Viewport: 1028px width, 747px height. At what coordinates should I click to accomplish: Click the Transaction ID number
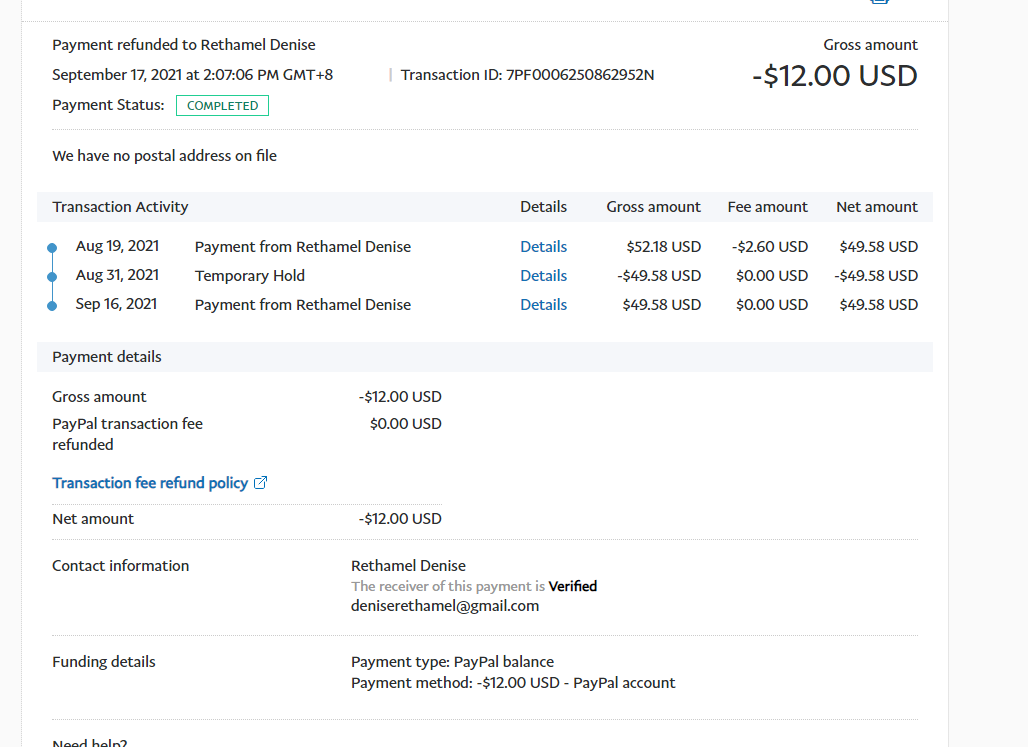(580, 75)
